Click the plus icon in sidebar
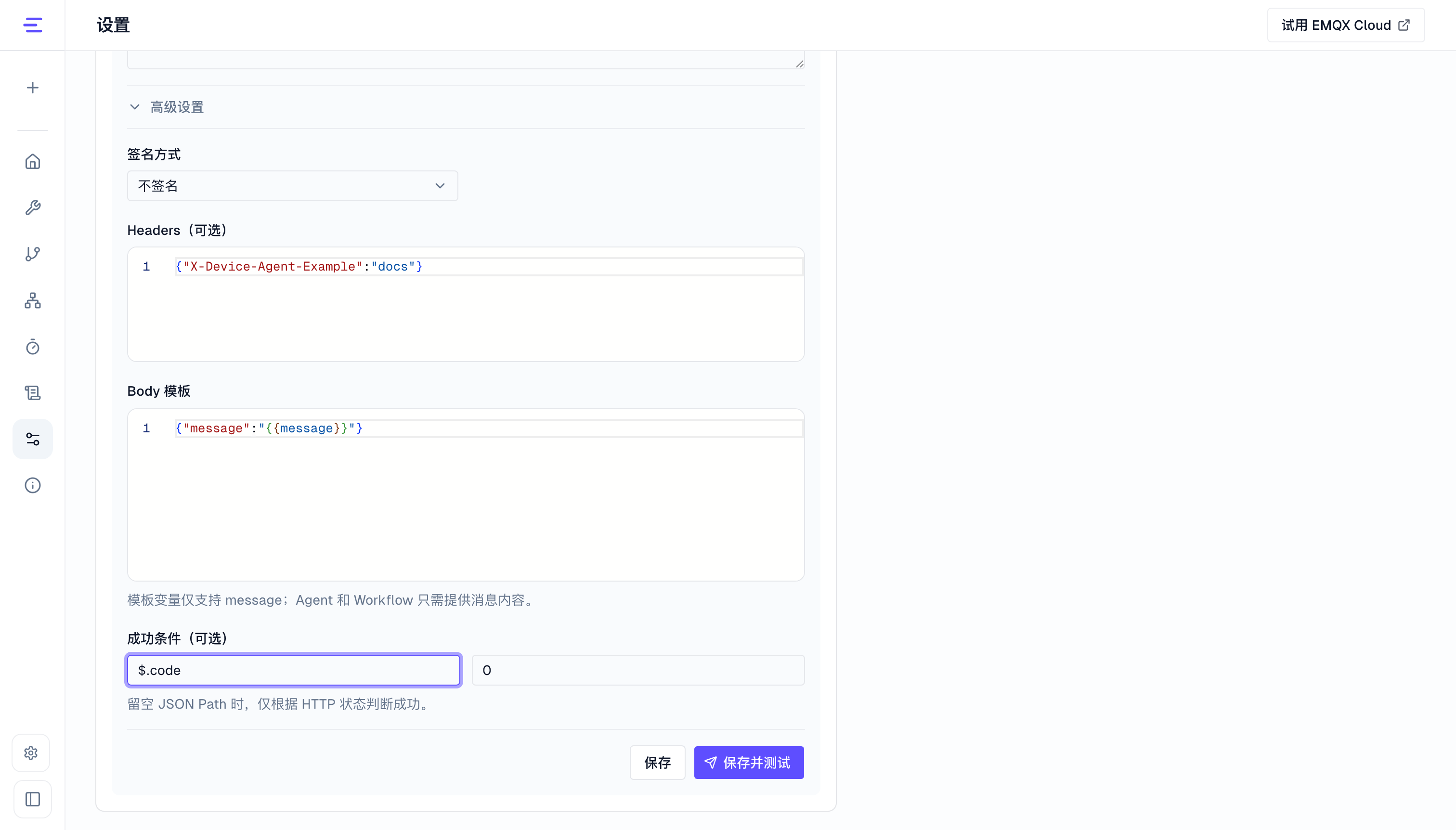Viewport: 1456px width, 830px height. coord(32,88)
